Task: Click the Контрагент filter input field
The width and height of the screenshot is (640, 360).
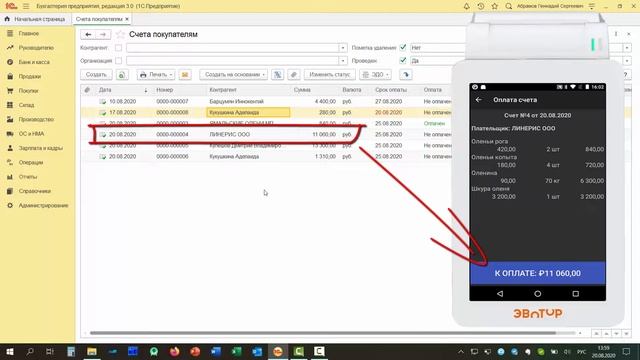Action: click(x=233, y=48)
